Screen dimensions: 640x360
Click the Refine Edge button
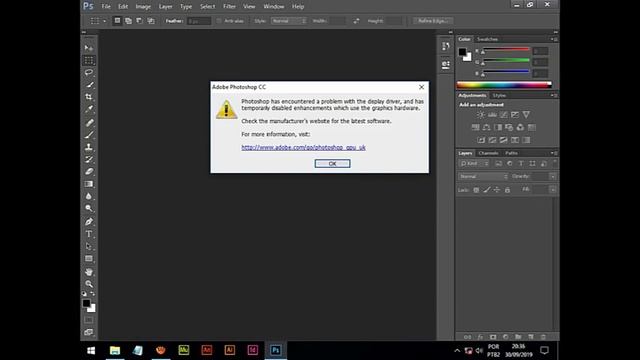pos(433,21)
